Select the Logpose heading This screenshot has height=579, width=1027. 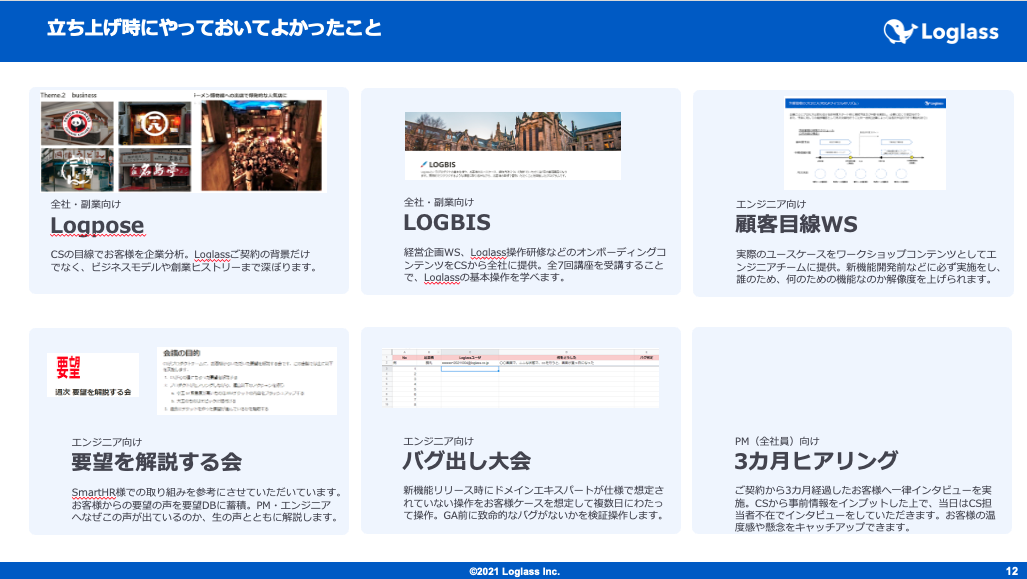98,225
